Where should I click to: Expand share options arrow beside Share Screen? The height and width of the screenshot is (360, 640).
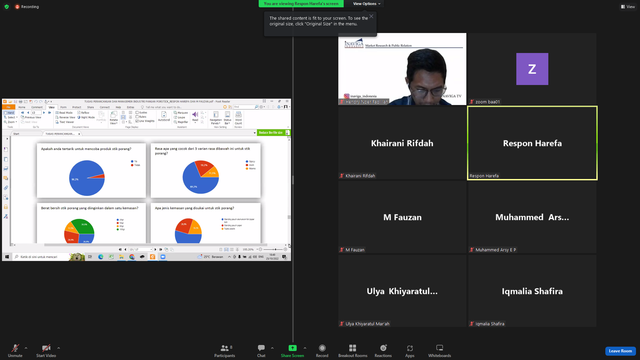(x=305, y=348)
